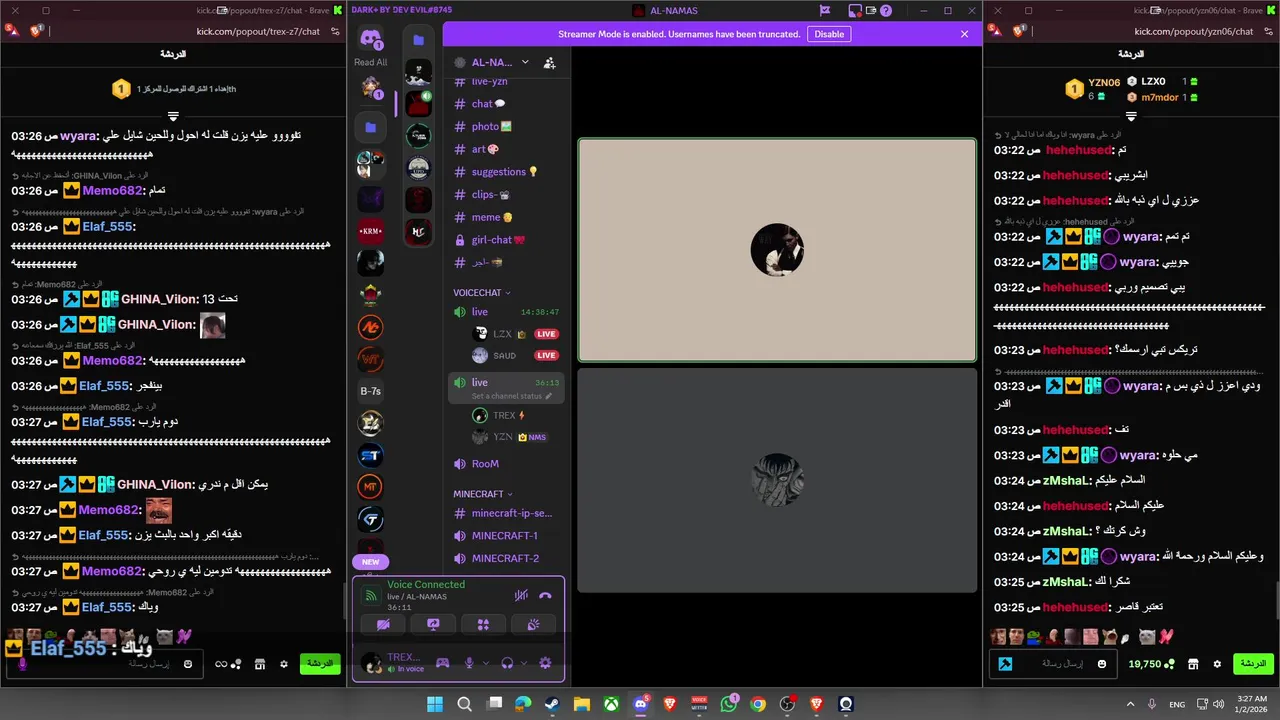Screen dimensions: 1280x720
Task: Open microphone input options arrow
Action: point(486,663)
